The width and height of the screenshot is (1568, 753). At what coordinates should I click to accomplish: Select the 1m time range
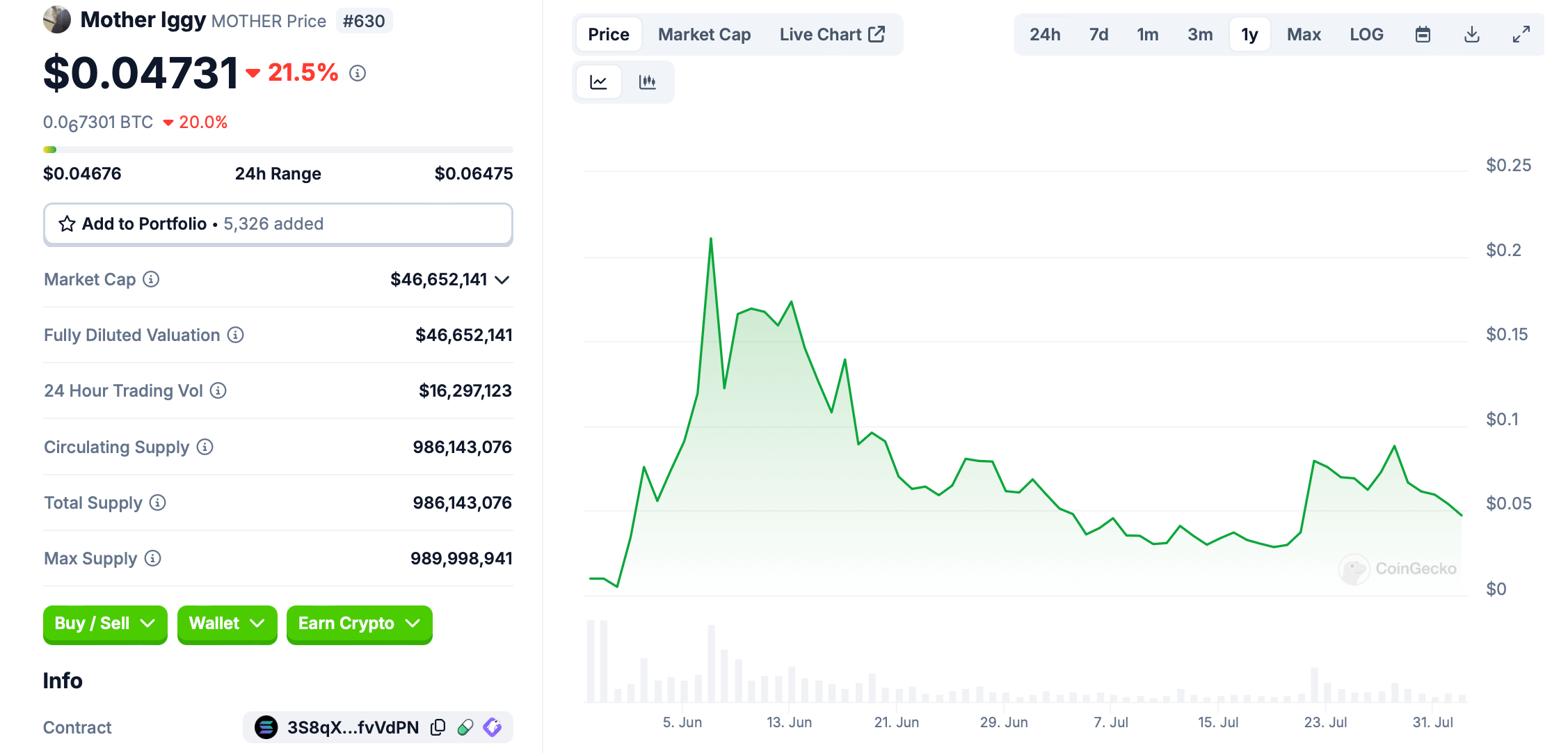1148,34
